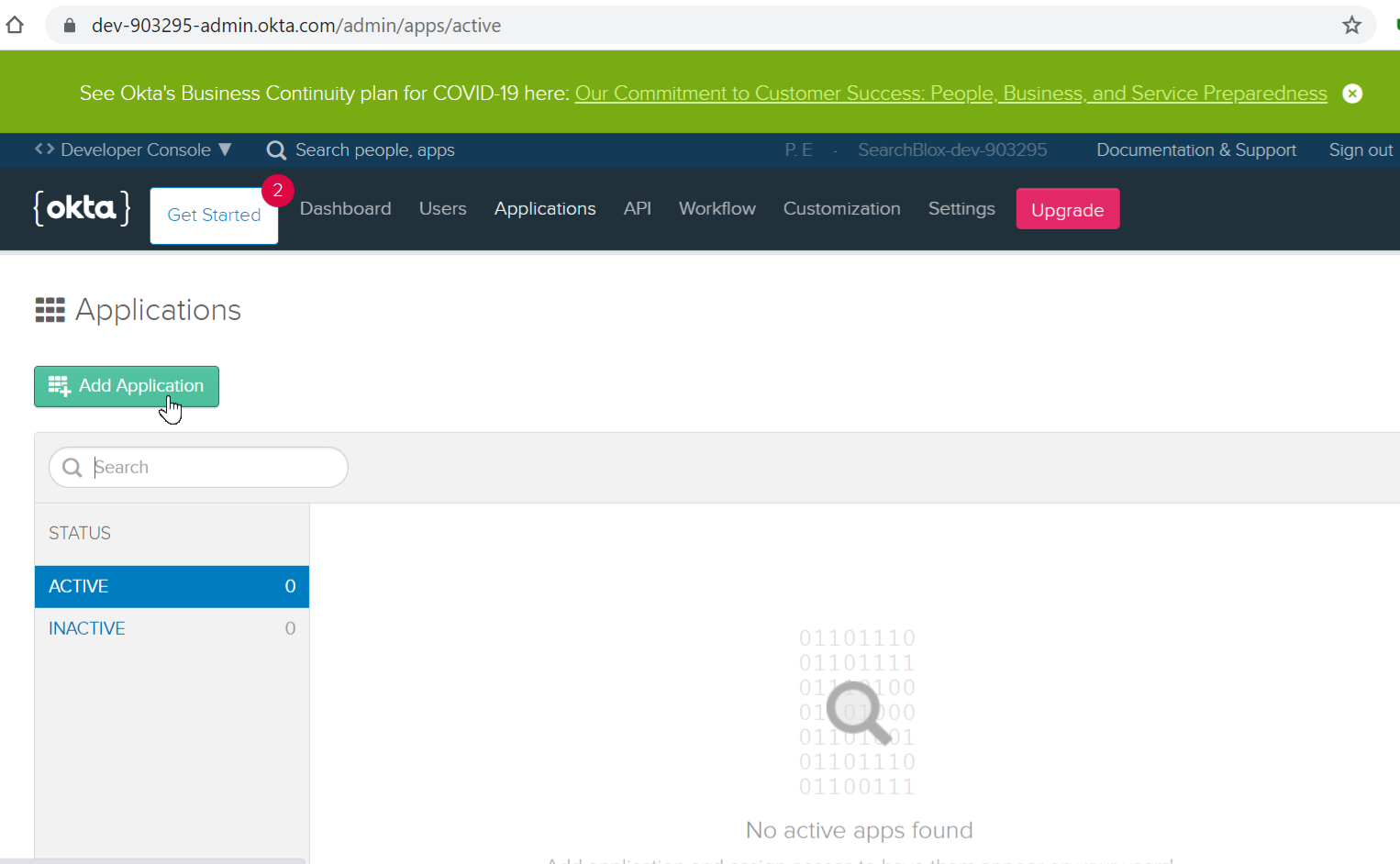Image resolution: width=1400 pixels, height=864 pixels.
Task: Open the Users menu
Action: coord(442,209)
